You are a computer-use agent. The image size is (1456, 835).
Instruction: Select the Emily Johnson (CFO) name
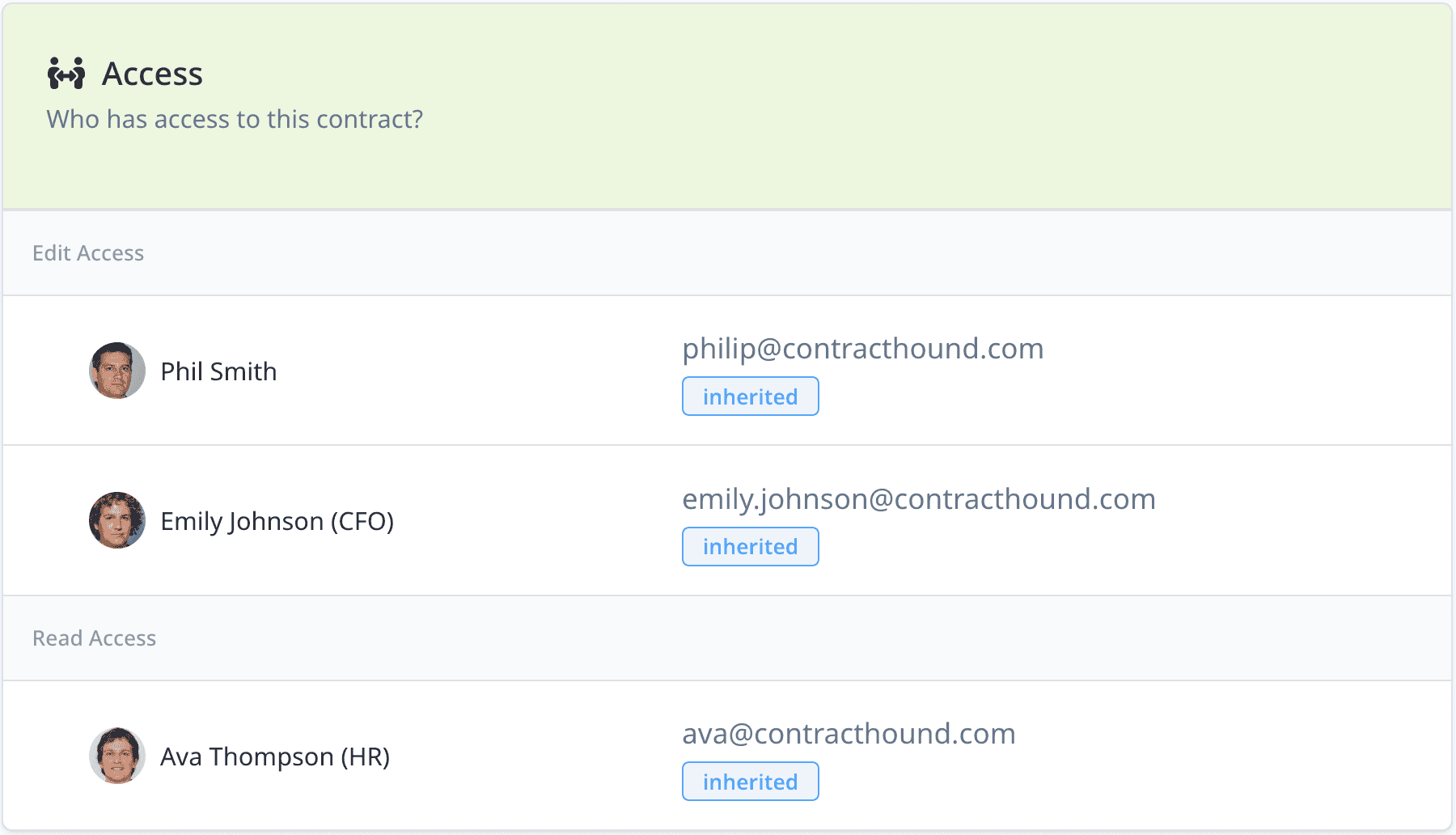coord(277,521)
